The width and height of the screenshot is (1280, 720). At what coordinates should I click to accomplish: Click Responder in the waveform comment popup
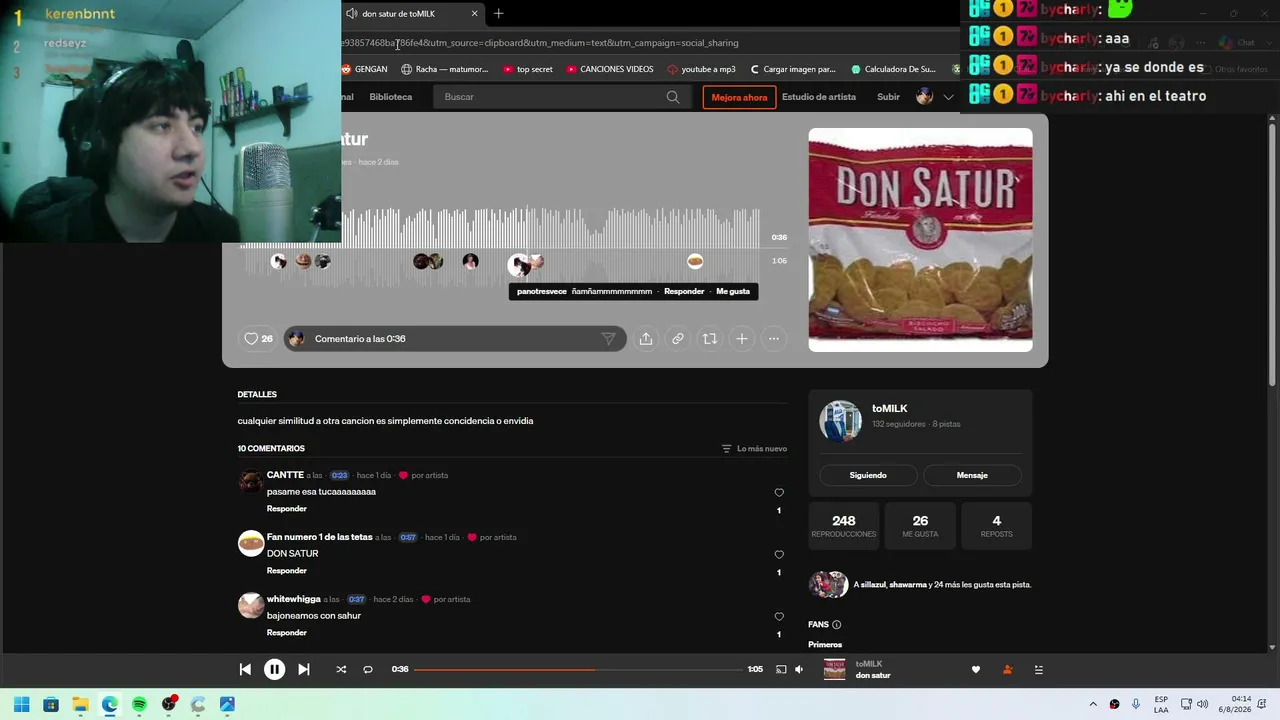tap(684, 292)
